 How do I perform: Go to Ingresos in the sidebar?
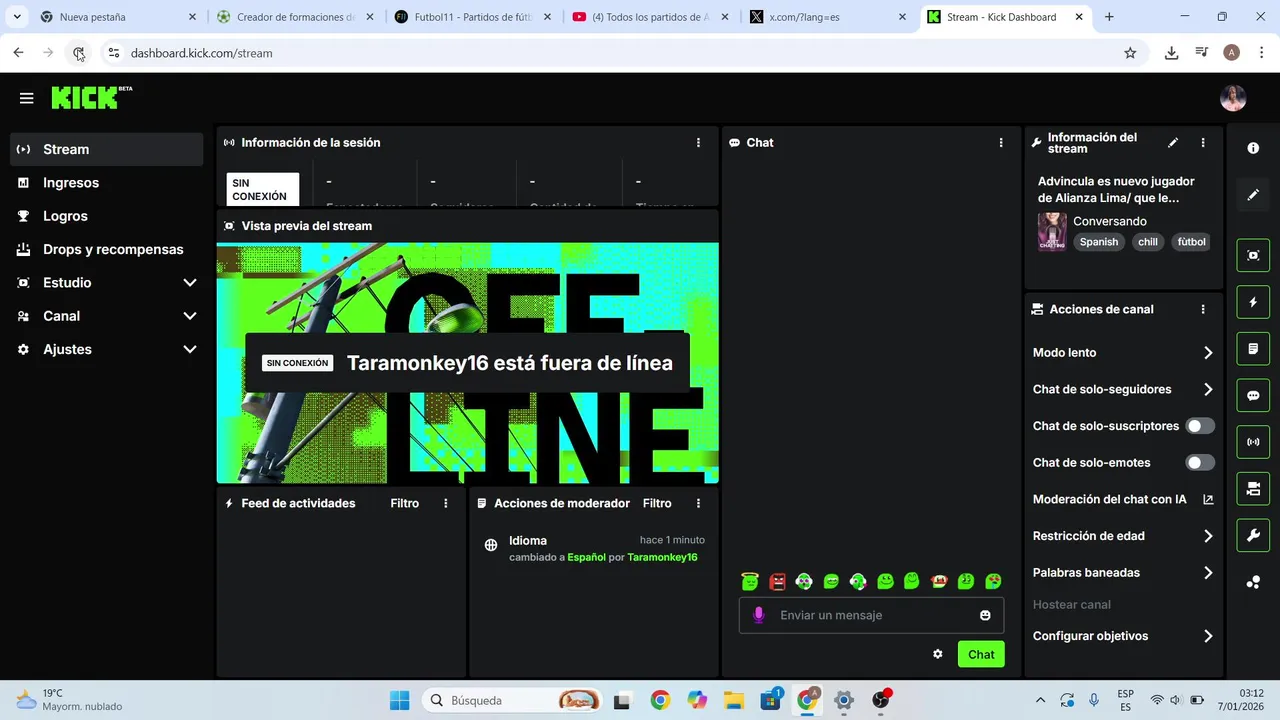(x=107, y=183)
